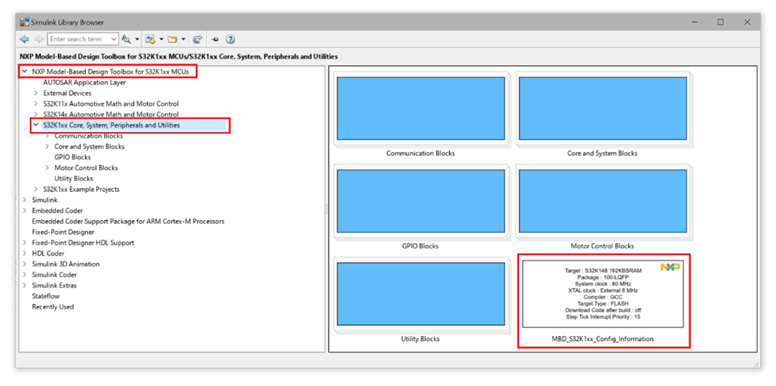Expand S32K11x Automotive Math and Motor Control
Viewport: 776px width, 386px height.
coord(36,104)
